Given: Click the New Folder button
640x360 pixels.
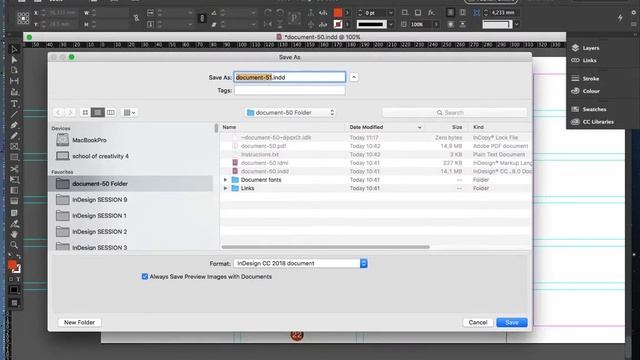Looking at the screenshot, I should tap(79, 322).
